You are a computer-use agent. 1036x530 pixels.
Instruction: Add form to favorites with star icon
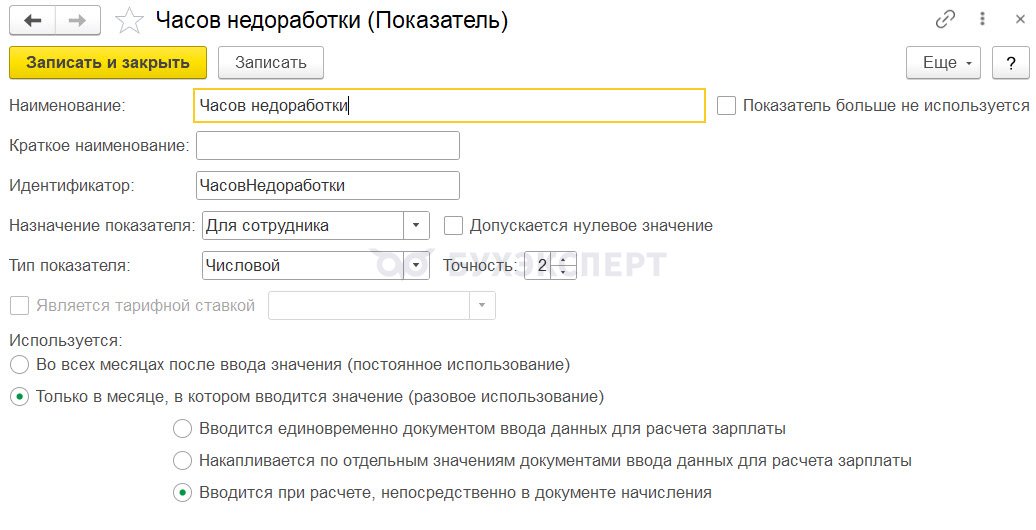pos(129,21)
